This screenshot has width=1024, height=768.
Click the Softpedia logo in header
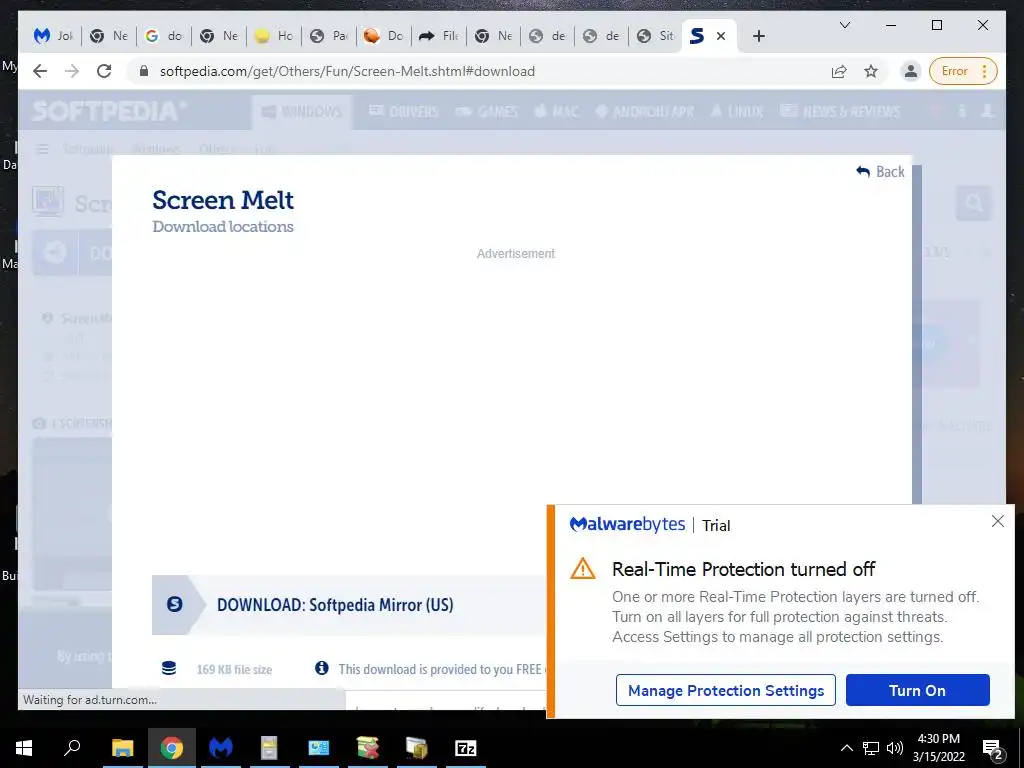[x=108, y=111]
